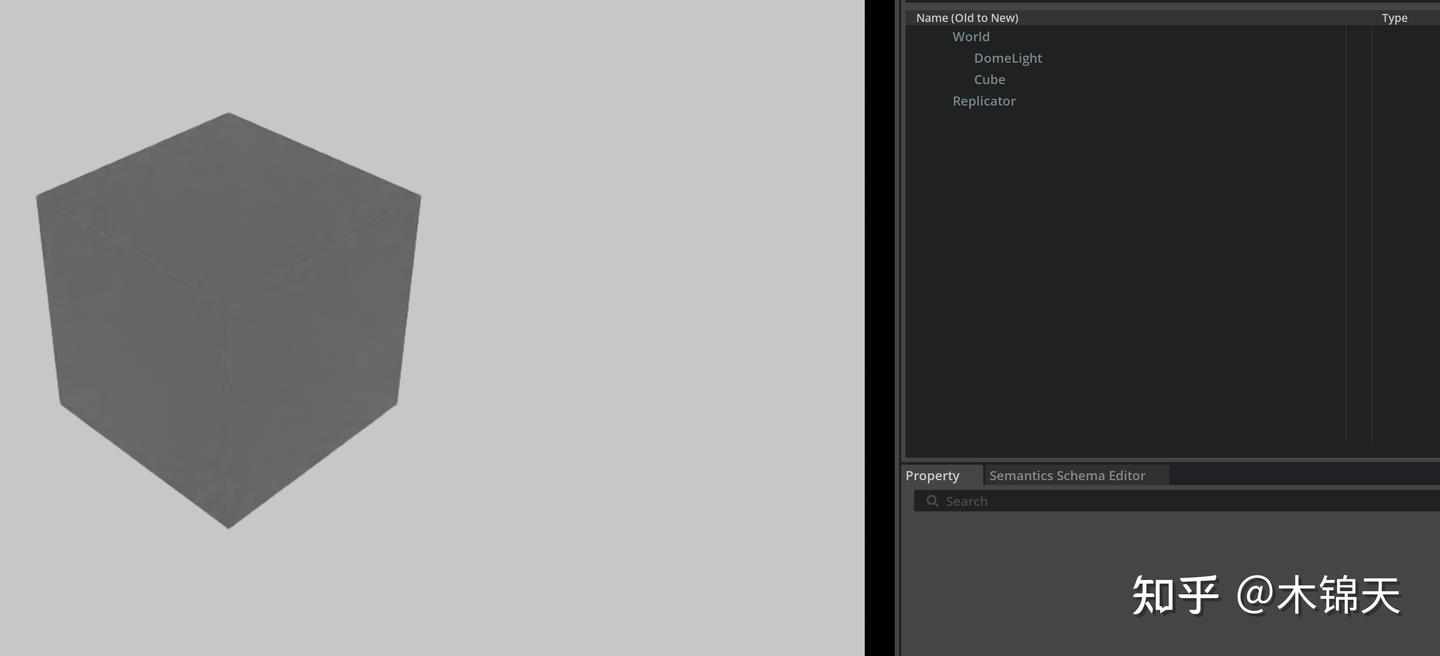
Task: Select the World prim in stage tree
Action: [970, 37]
